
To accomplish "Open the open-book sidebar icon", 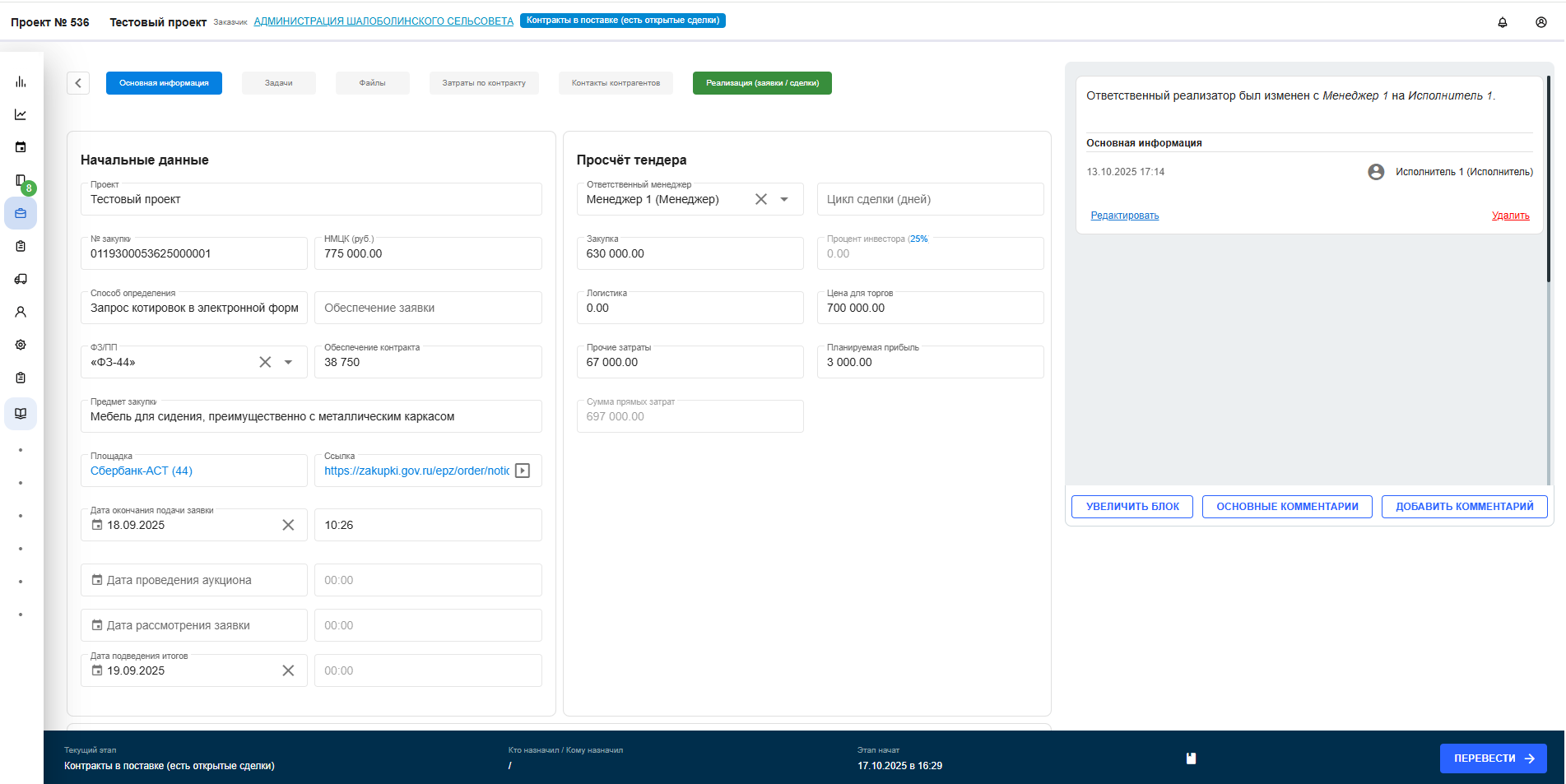I will (21, 413).
